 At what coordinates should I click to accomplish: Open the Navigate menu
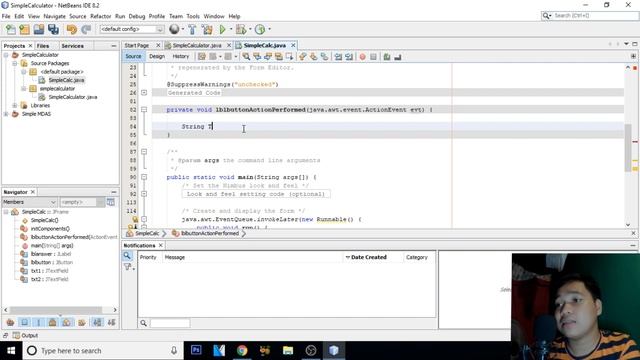(x=54, y=16)
